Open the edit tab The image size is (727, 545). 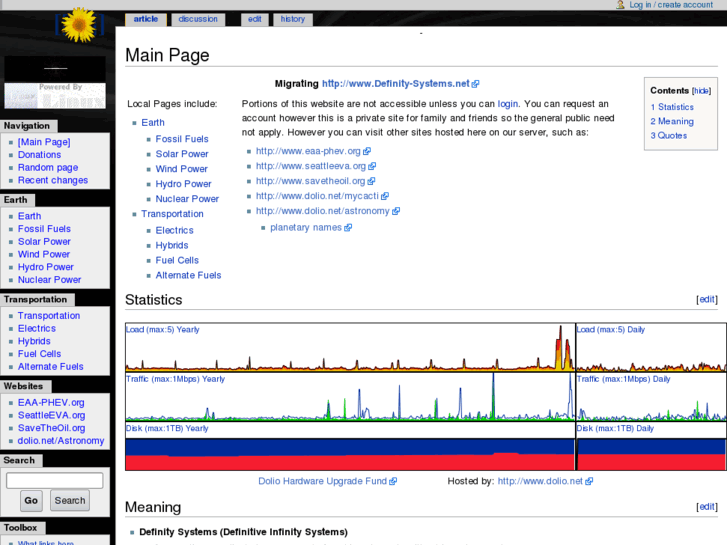pos(255,19)
